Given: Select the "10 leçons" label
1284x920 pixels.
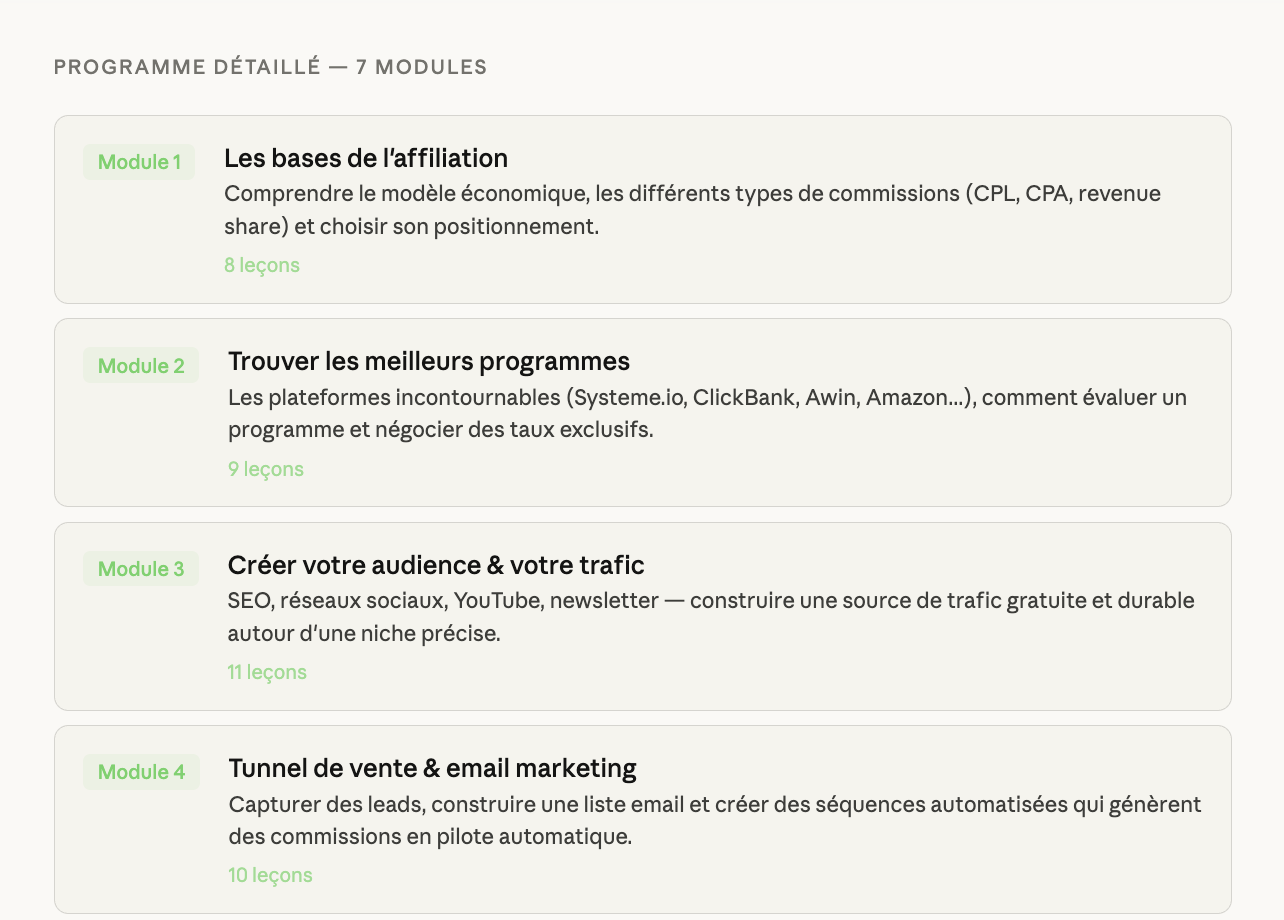Looking at the screenshot, I should (x=270, y=875).
